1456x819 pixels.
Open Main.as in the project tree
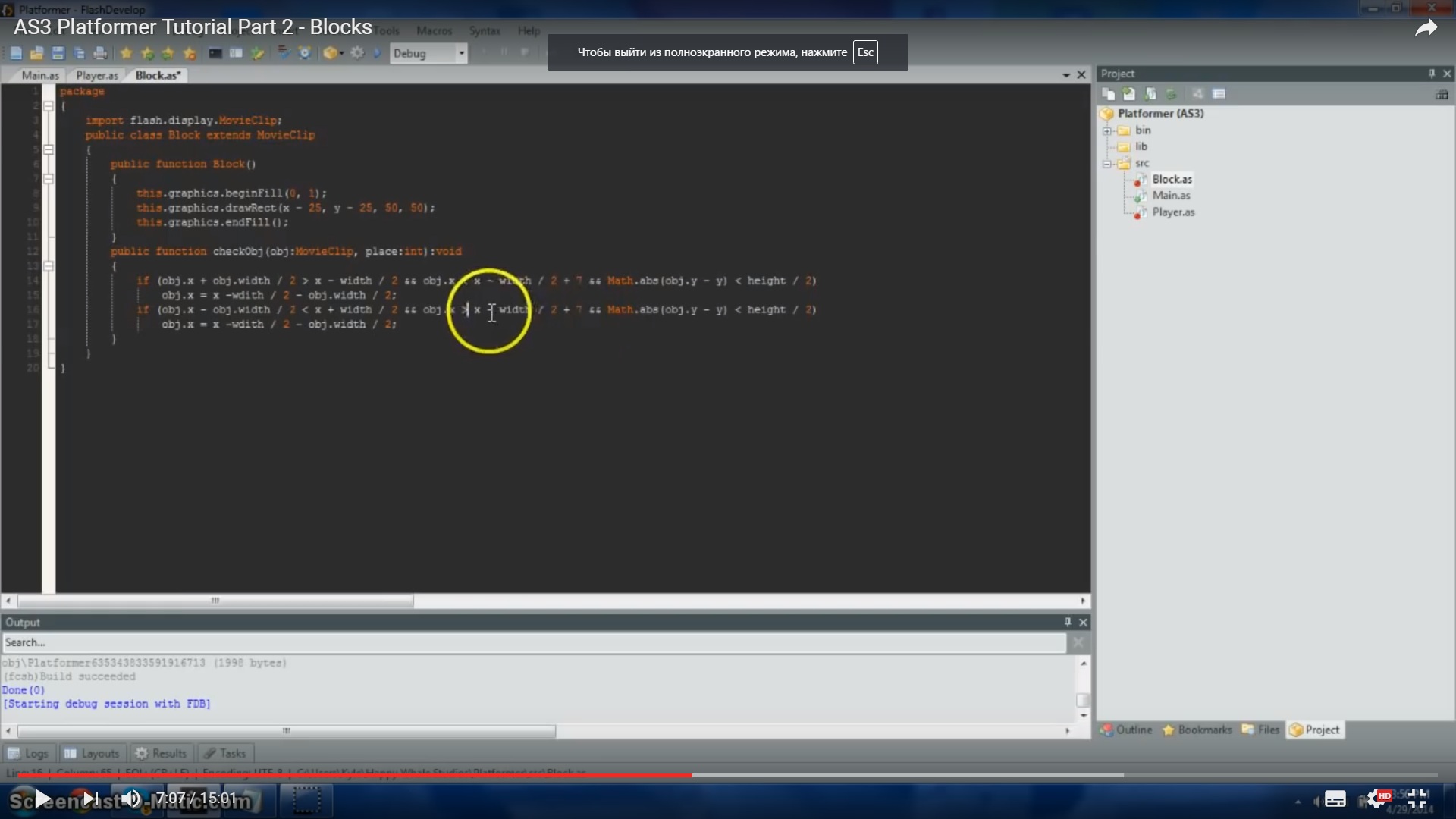click(x=1171, y=196)
